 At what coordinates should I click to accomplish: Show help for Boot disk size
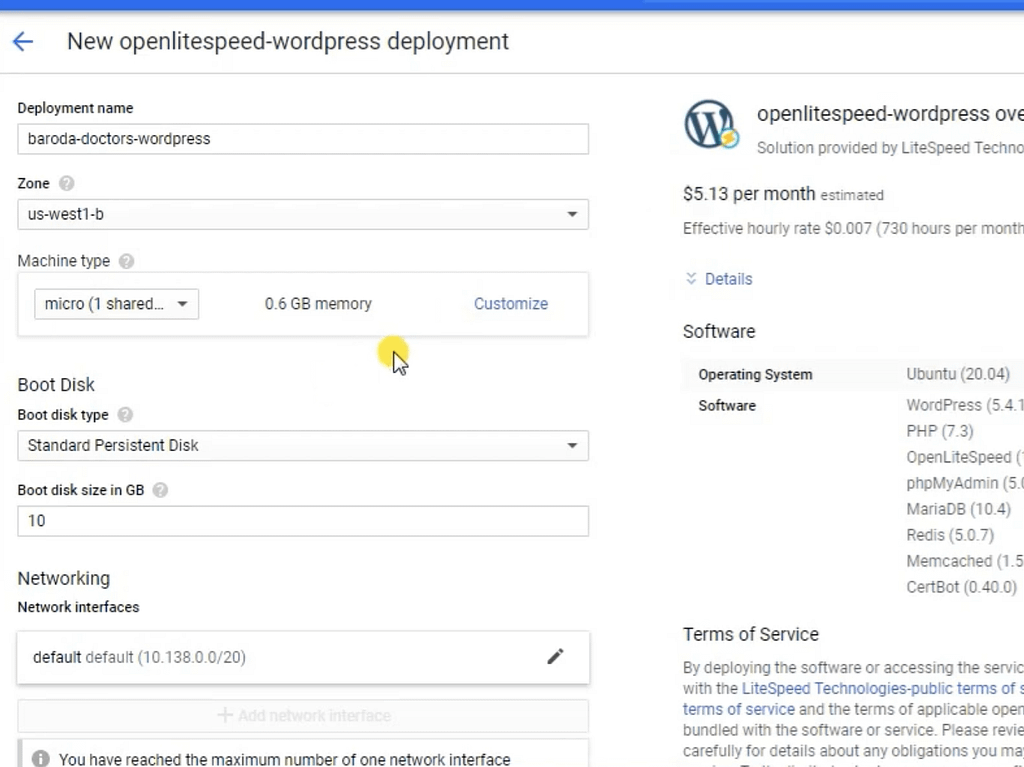[160, 490]
